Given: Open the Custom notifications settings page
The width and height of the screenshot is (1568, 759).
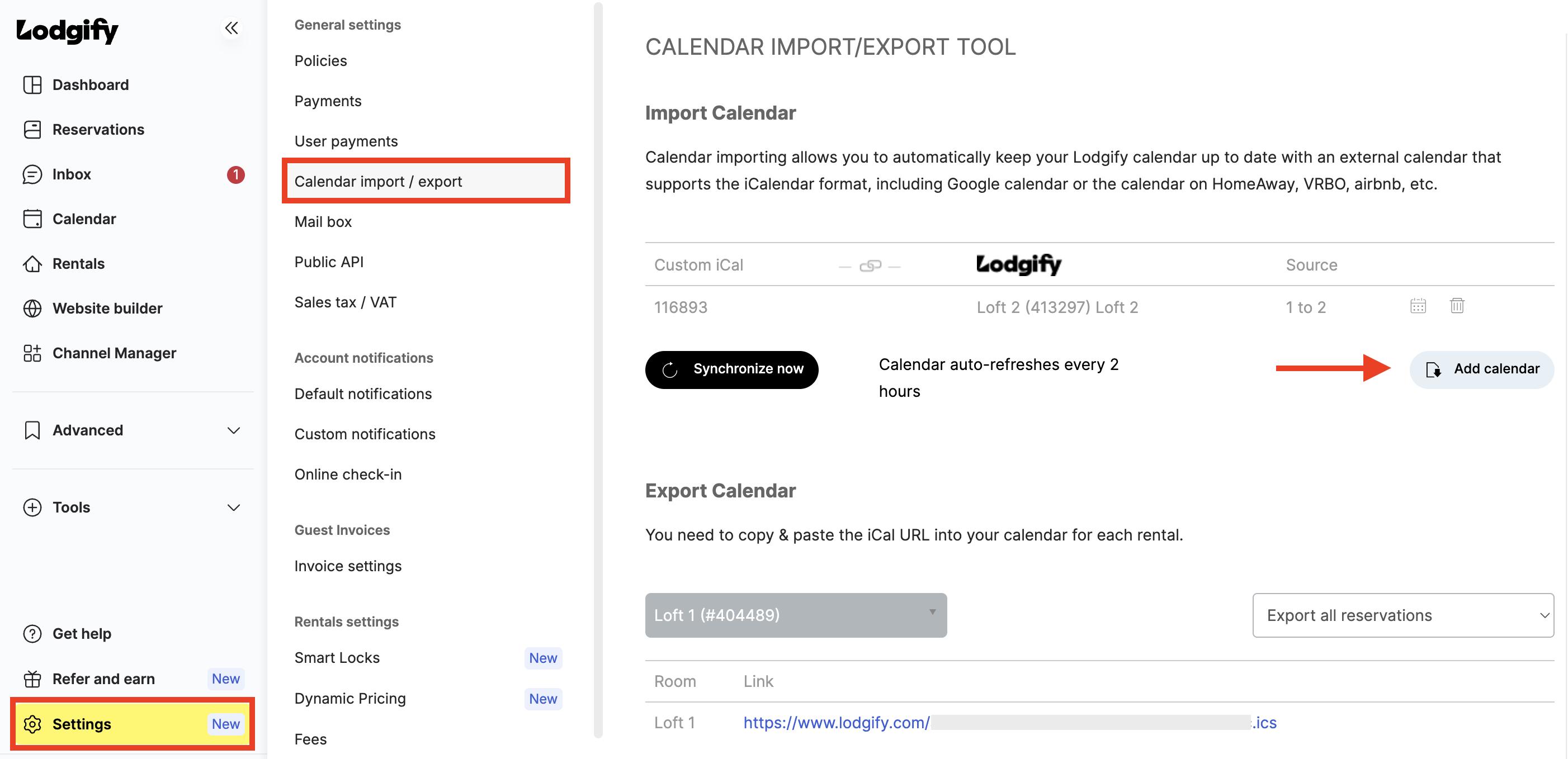Looking at the screenshot, I should [x=365, y=434].
